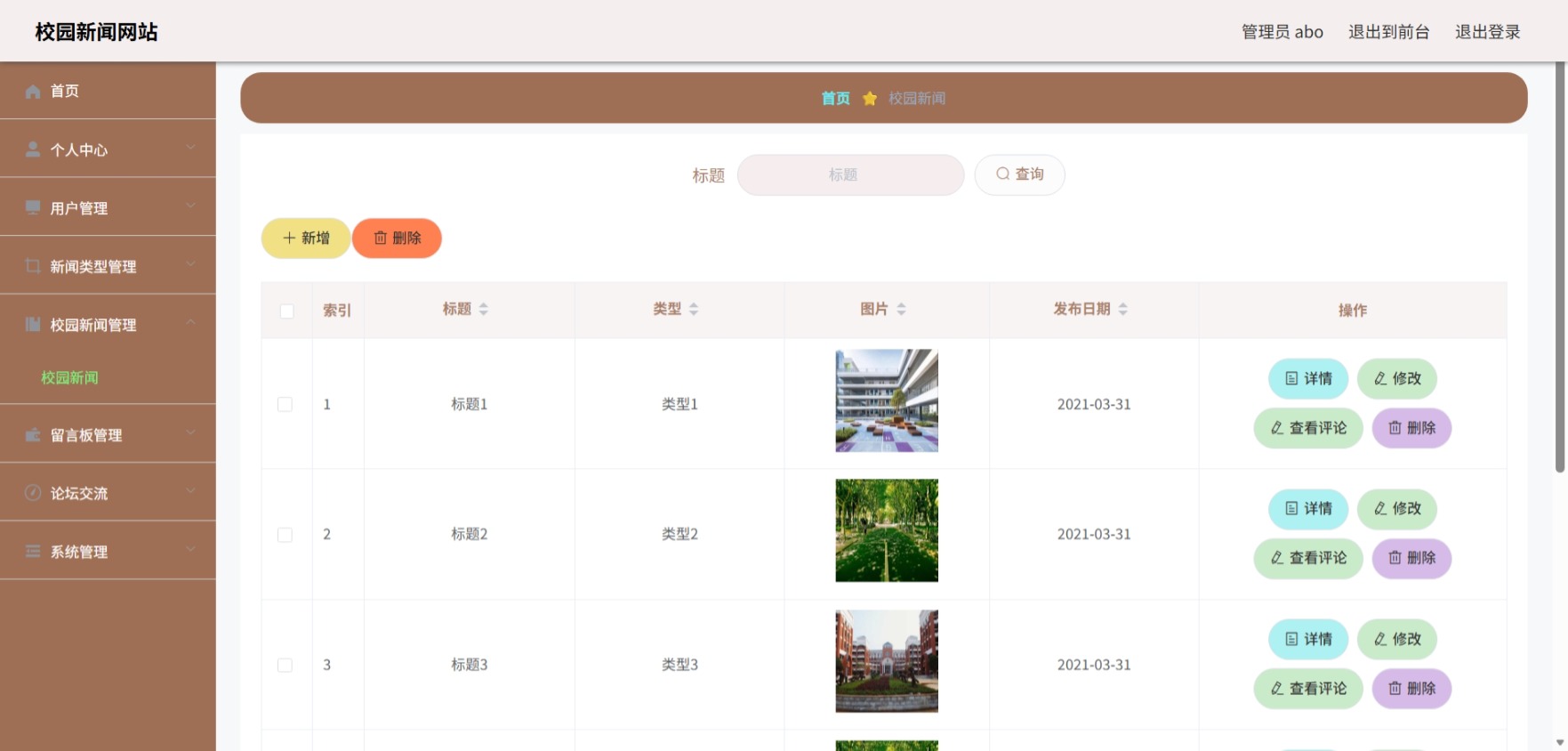Expand the 新闻类型管理 chevron
This screenshot has height=751, width=1568.
point(190,263)
